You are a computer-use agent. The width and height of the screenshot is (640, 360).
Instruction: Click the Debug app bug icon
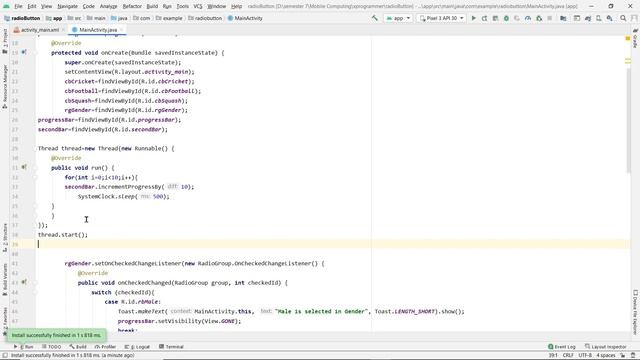coord(506,18)
